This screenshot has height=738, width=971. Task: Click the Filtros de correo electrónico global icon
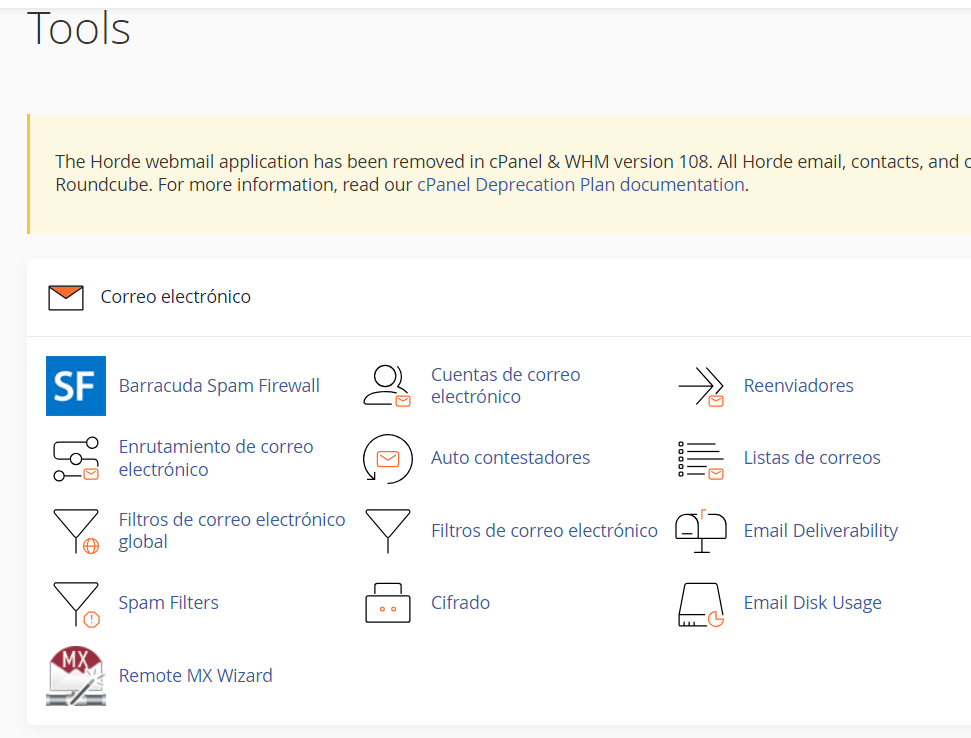(76, 531)
